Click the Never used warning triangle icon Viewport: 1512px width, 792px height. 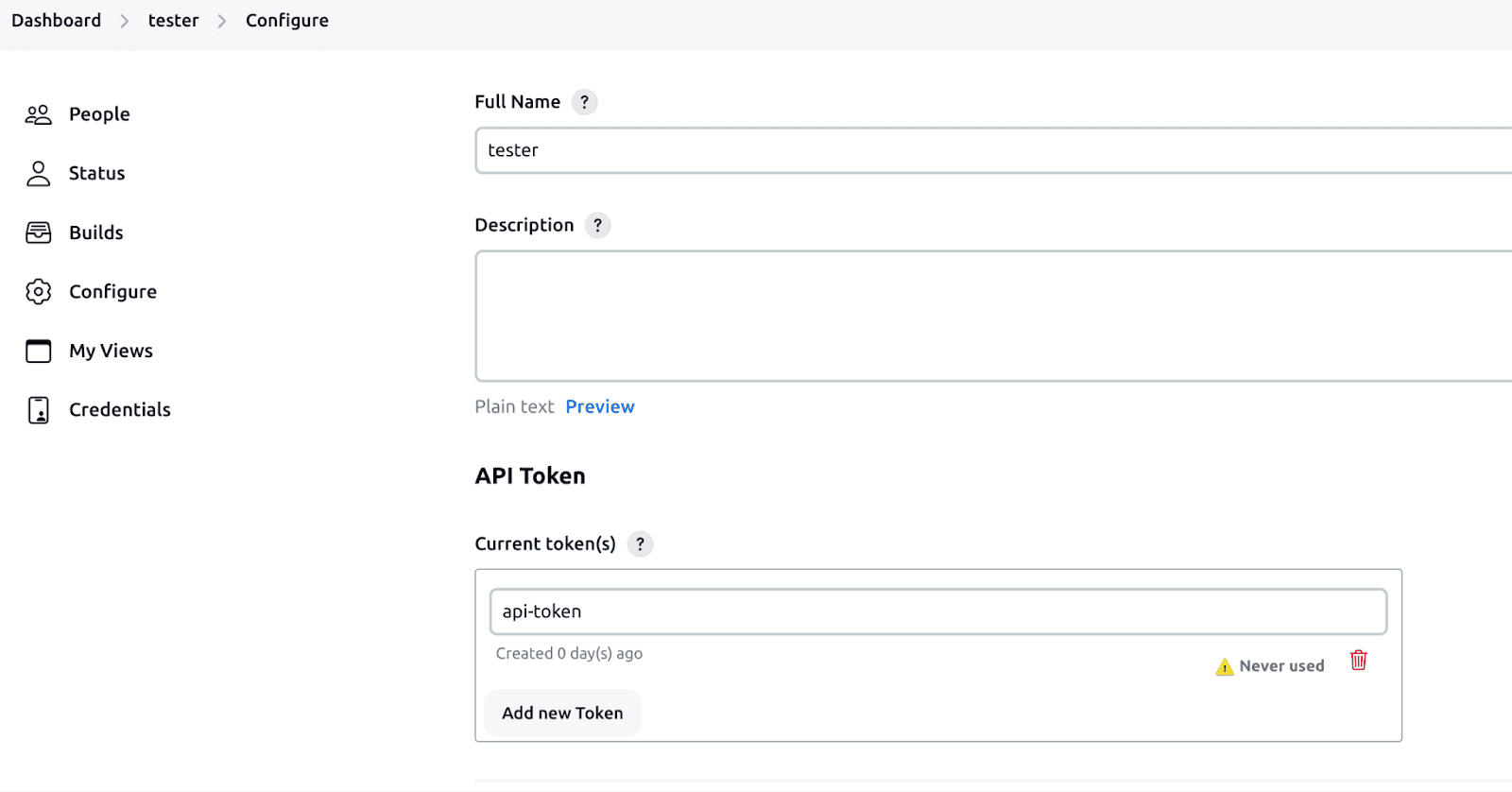(x=1225, y=667)
